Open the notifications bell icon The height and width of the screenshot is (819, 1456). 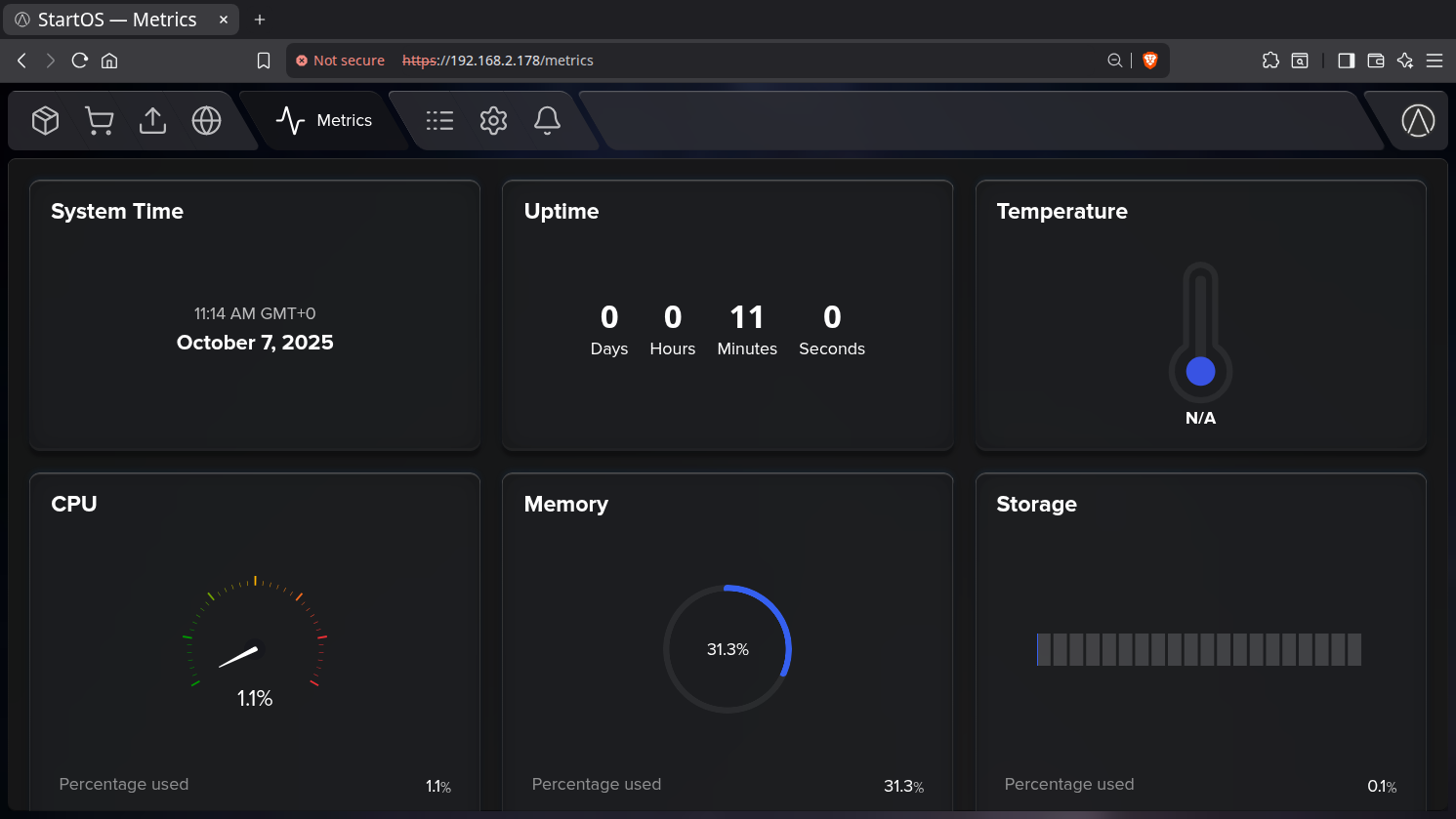coord(547,120)
